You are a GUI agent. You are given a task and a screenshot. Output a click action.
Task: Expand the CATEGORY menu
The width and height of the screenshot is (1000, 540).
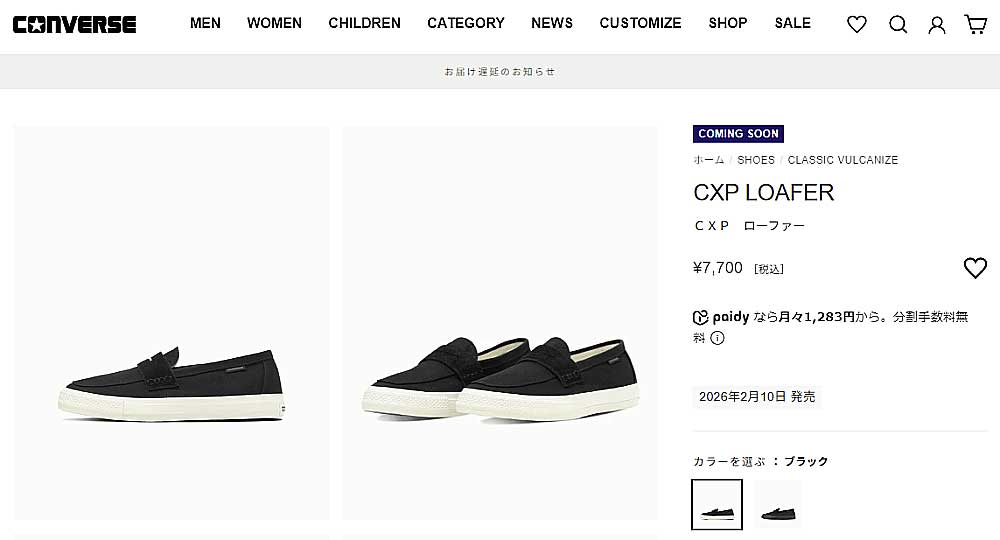[x=466, y=23]
